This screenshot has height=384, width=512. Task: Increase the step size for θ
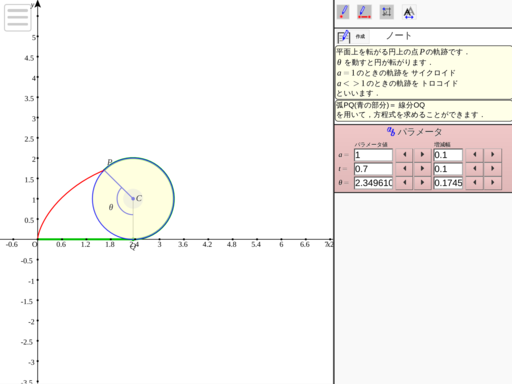(x=493, y=183)
